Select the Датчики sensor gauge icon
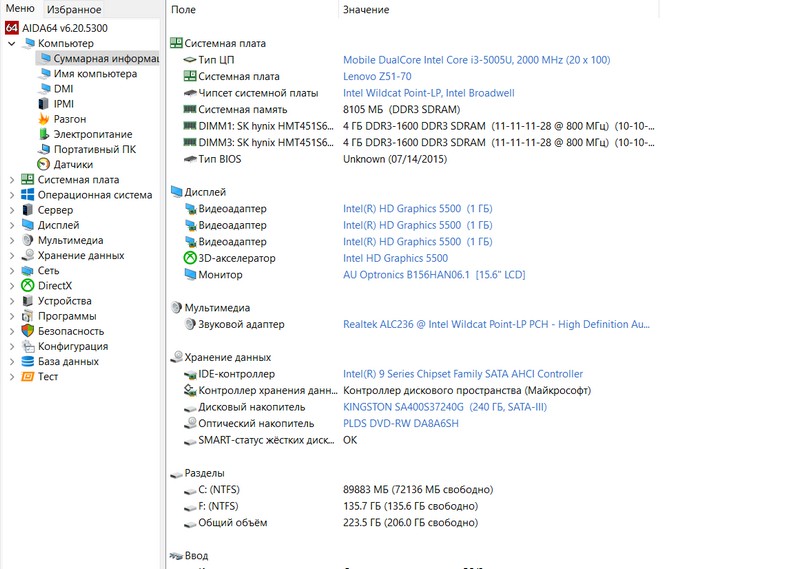Image resolution: width=800 pixels, height=569 pixels. click(43, 164)
